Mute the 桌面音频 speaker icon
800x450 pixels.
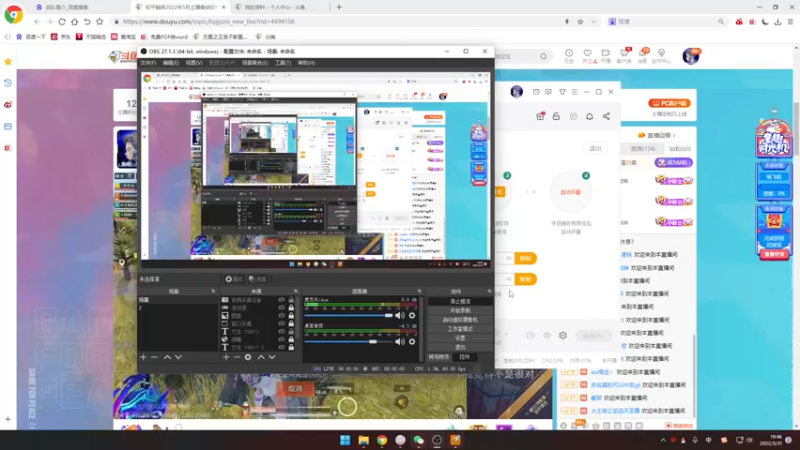tap(400, 341)
